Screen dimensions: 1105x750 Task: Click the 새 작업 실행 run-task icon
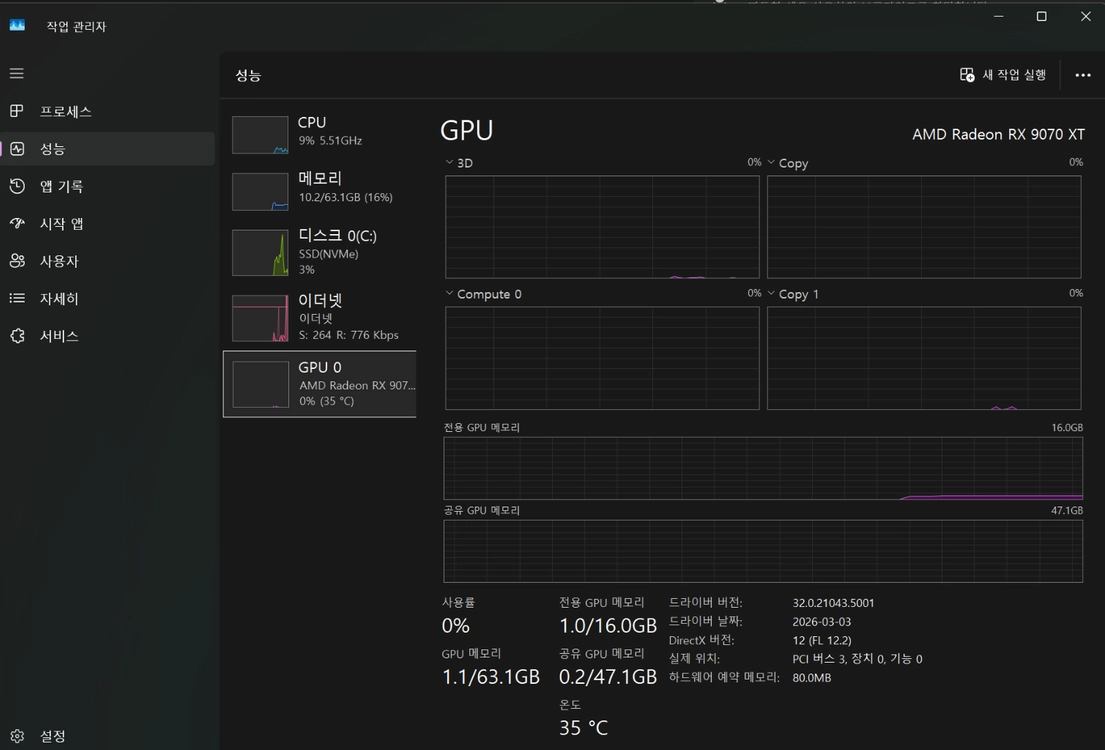pyautogui.click(x=967, y=75)
